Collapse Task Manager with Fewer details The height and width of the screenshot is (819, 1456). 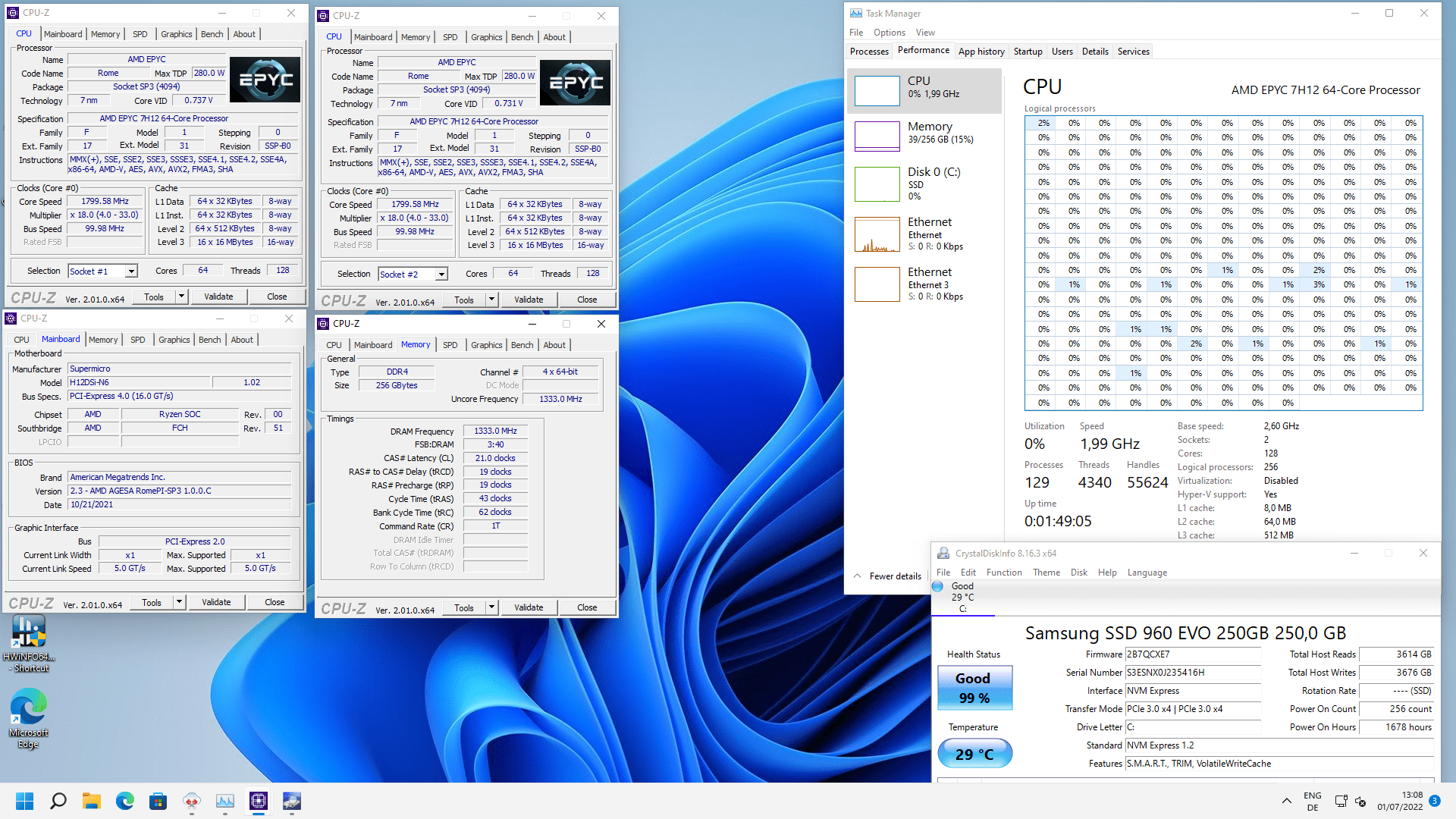pos(887,576)
